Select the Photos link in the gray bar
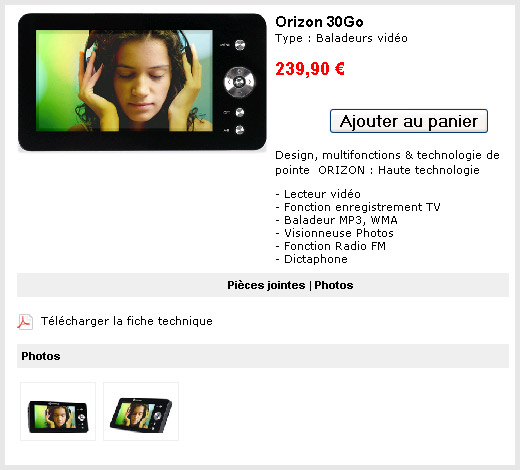Screen dimensions: 520x470 click(334, 285)
